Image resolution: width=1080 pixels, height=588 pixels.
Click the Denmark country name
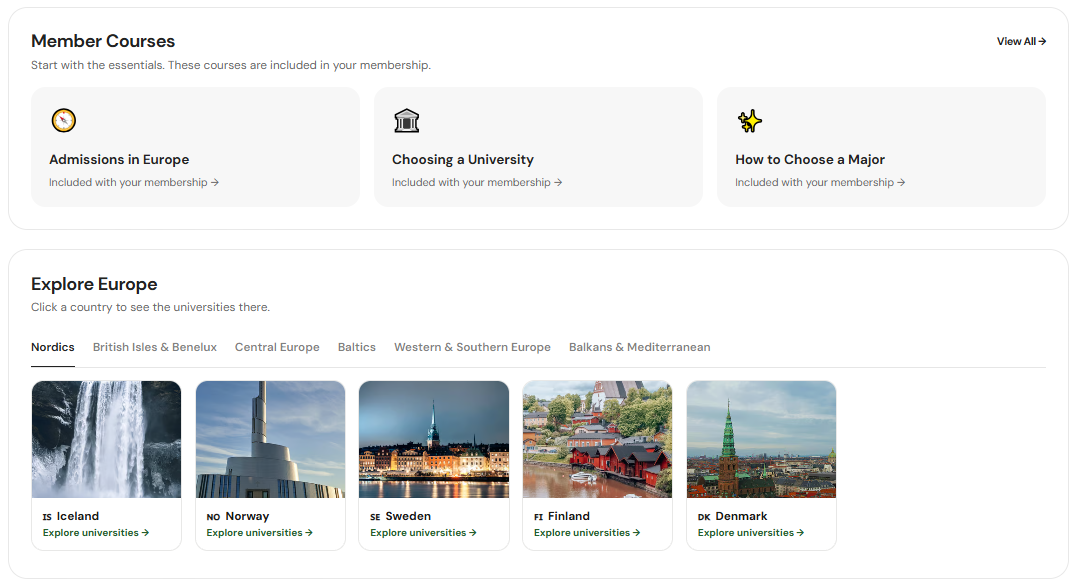point(741,516)
